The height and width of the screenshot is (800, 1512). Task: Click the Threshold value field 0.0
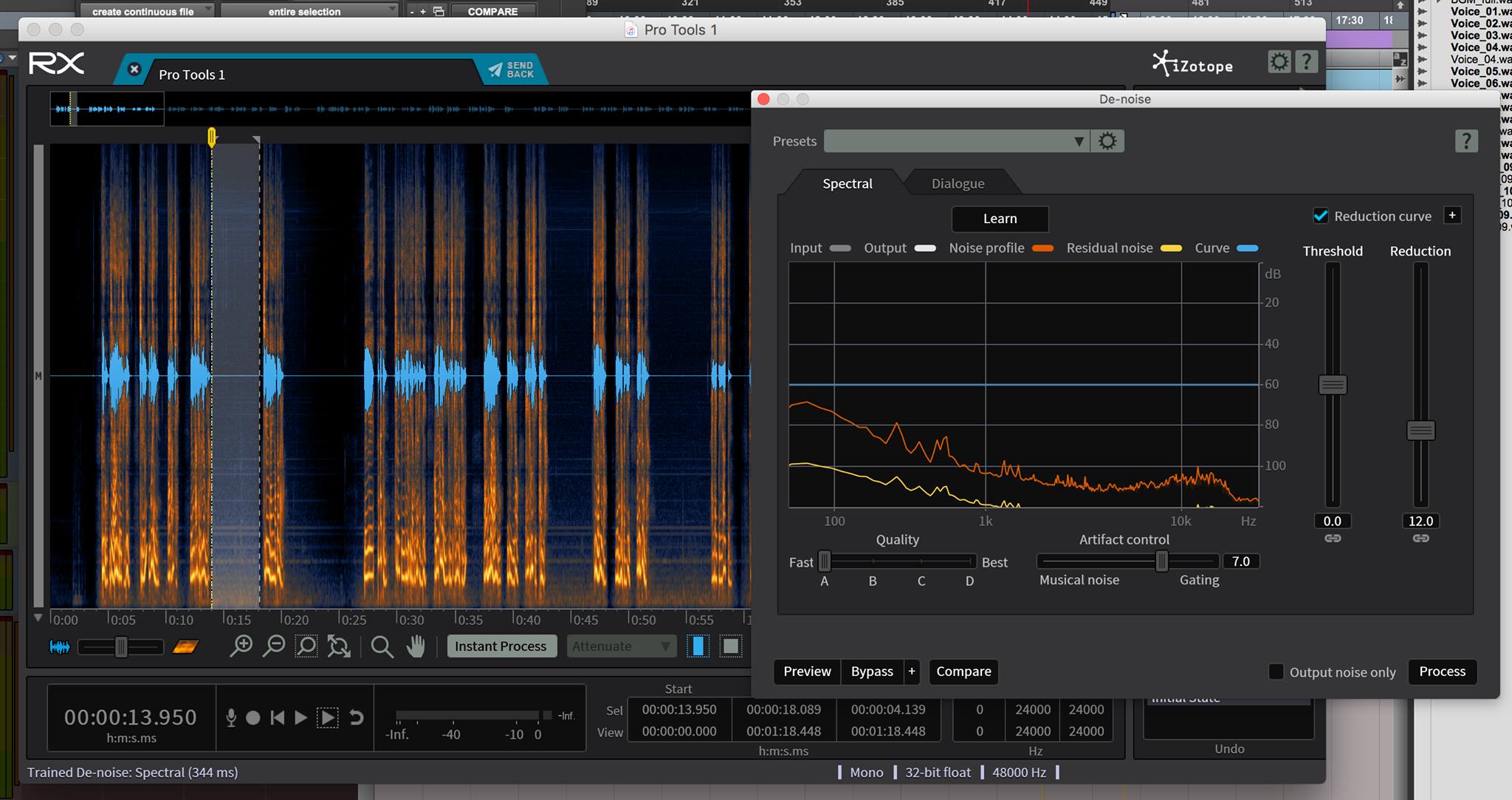(x=1332, y=521)
